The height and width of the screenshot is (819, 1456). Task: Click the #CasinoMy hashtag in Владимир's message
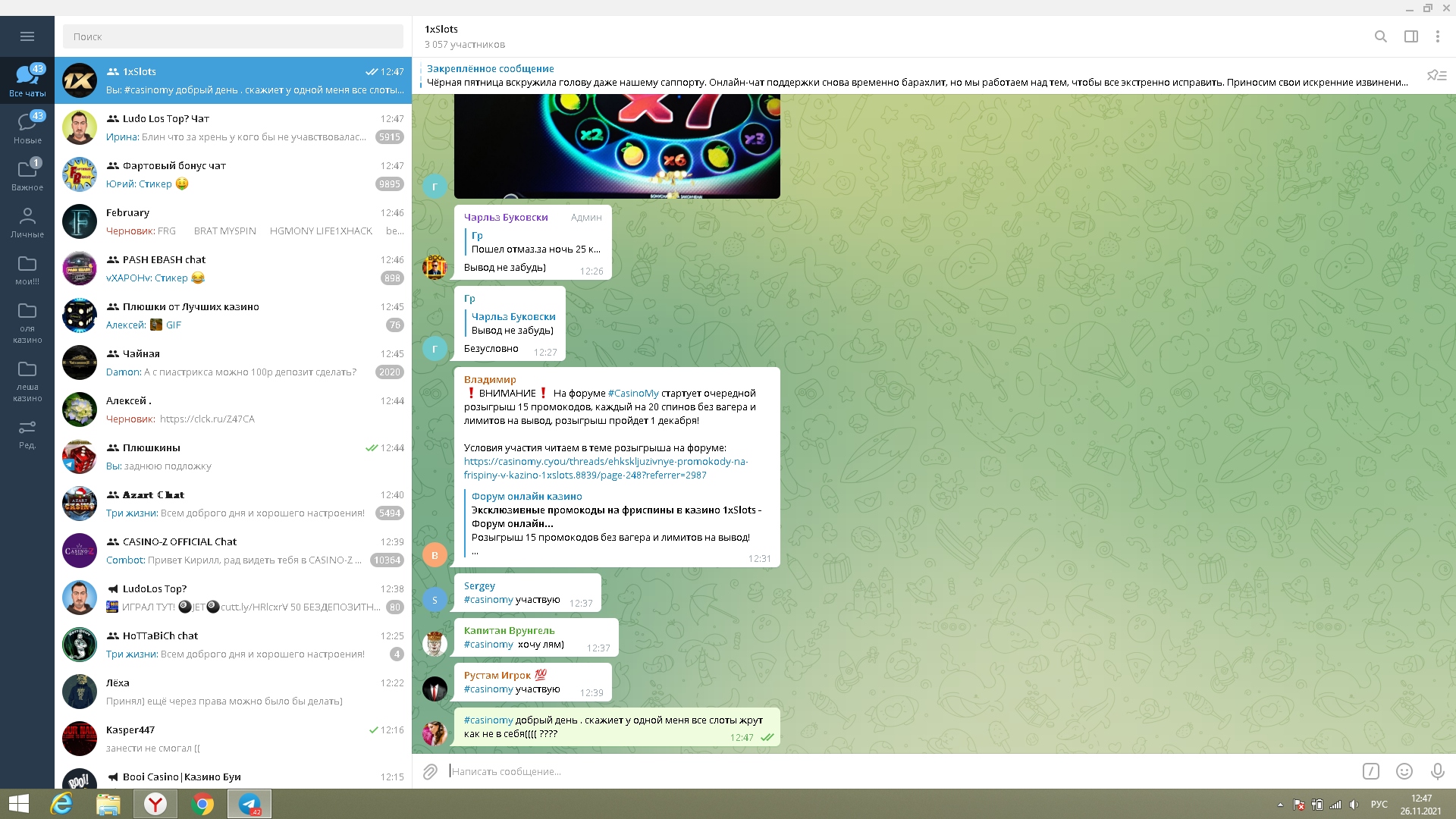[x=633, y=393]
